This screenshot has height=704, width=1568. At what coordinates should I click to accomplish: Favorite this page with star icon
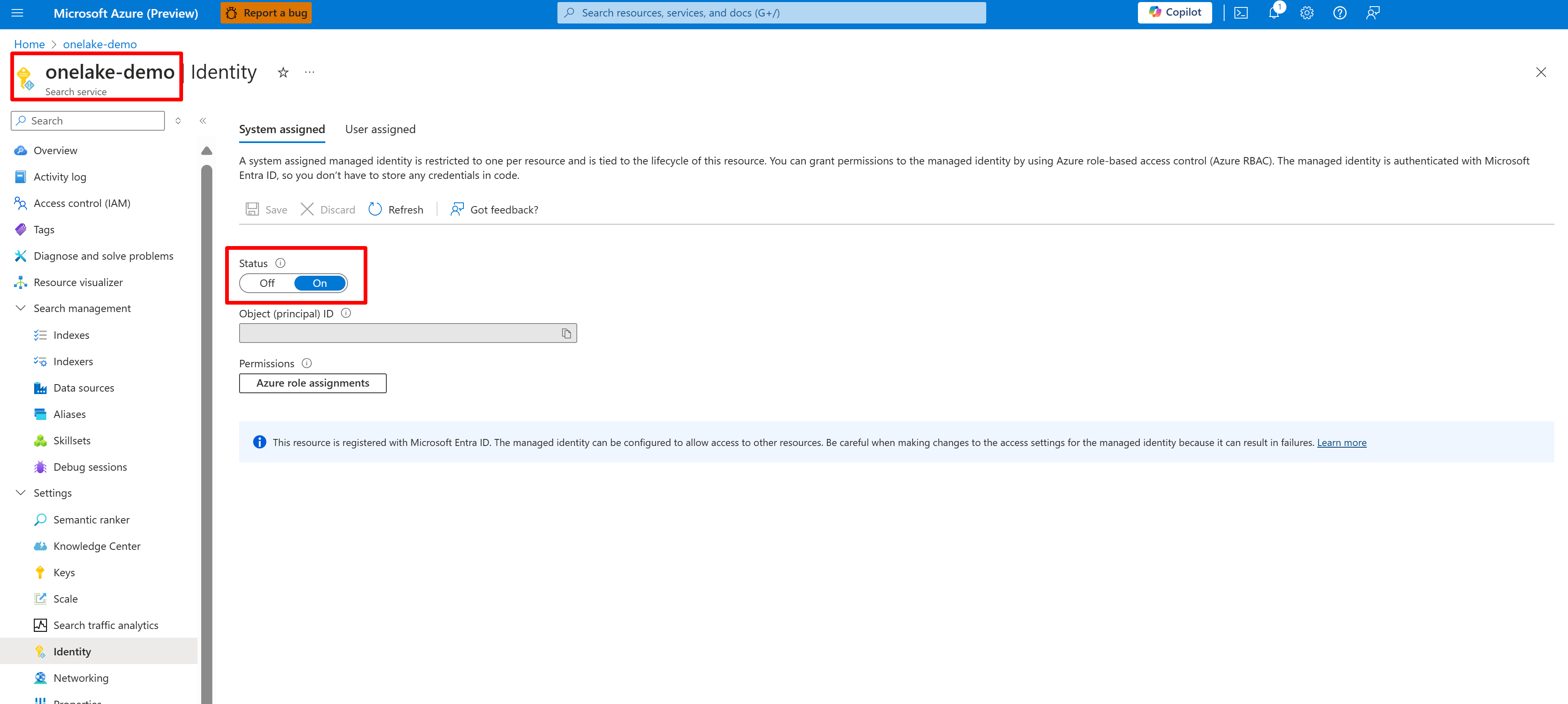pos(283,73)
